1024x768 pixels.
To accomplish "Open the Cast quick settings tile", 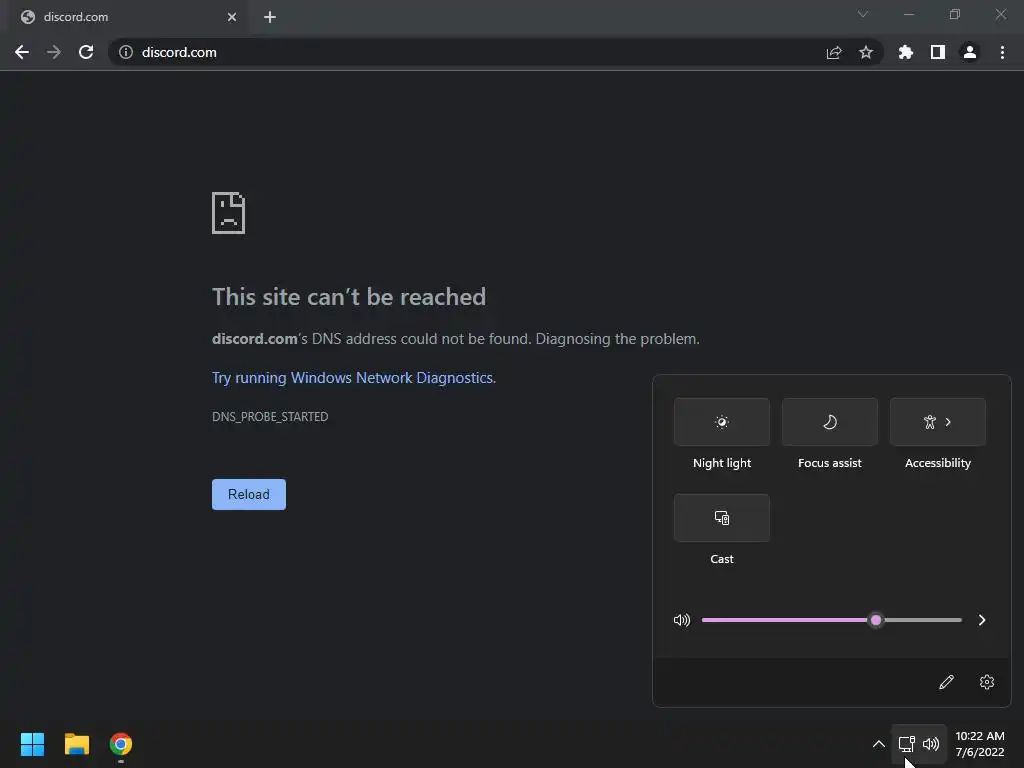I will click(x=722, y=518).
